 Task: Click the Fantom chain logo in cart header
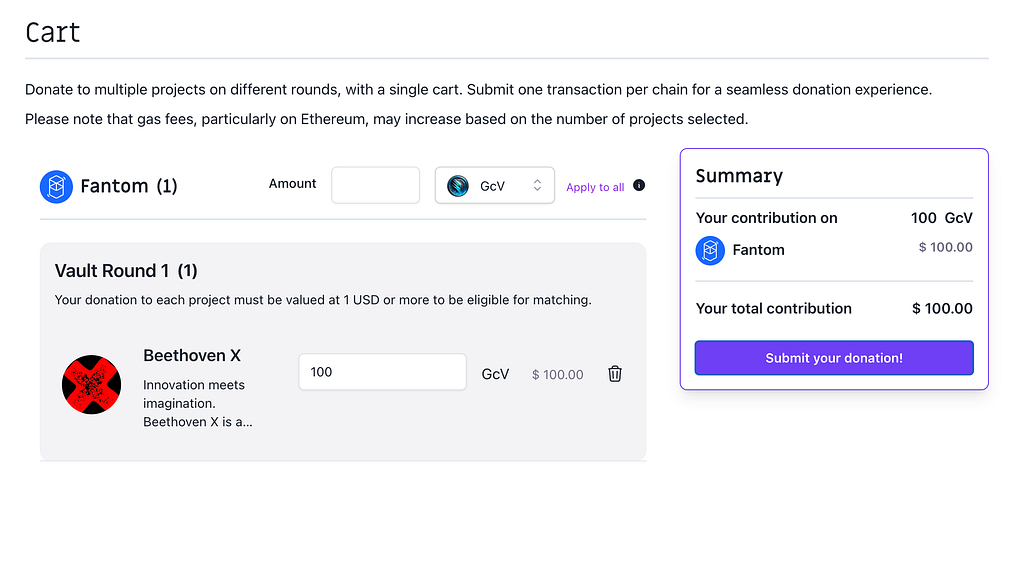click(x=56, y=187)
